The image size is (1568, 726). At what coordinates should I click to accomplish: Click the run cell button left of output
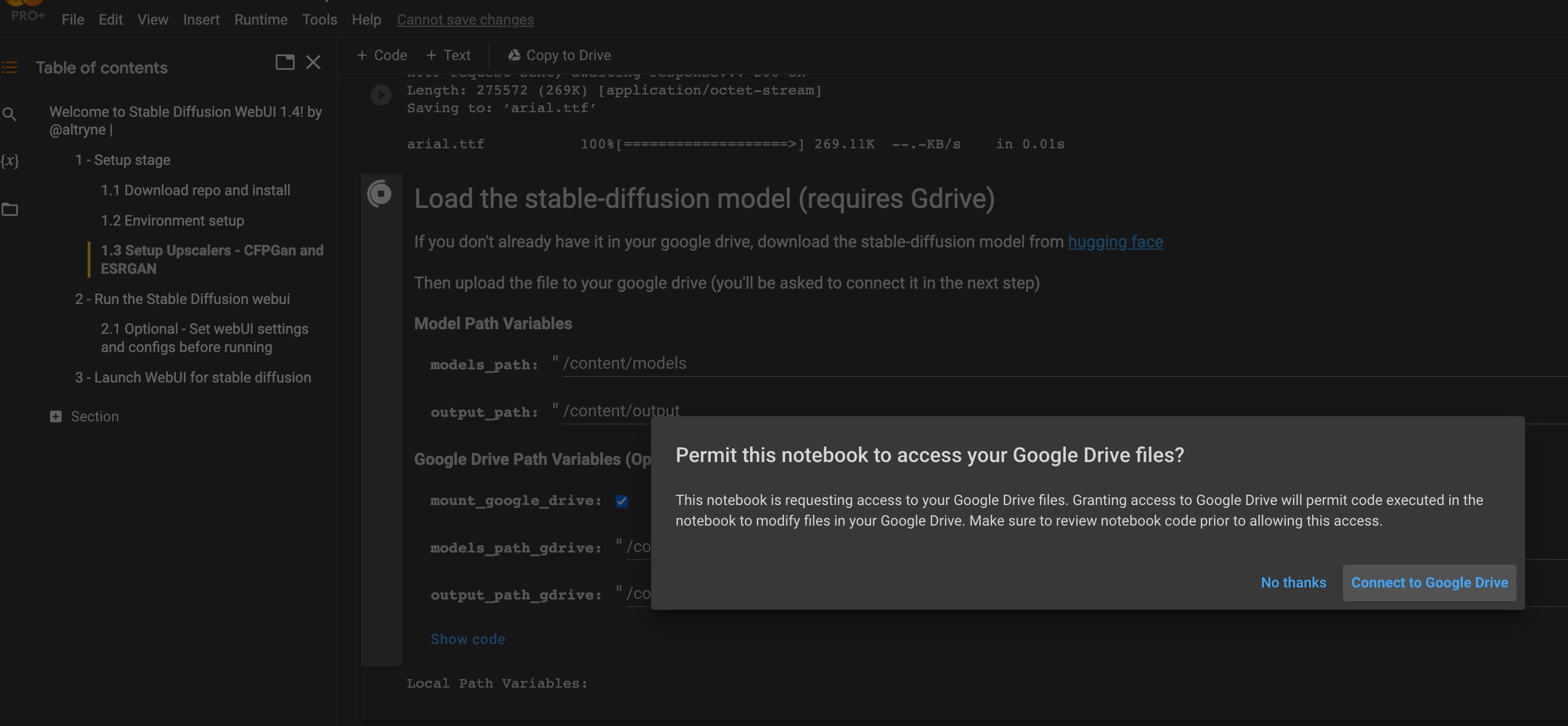[x=381, y=94]
